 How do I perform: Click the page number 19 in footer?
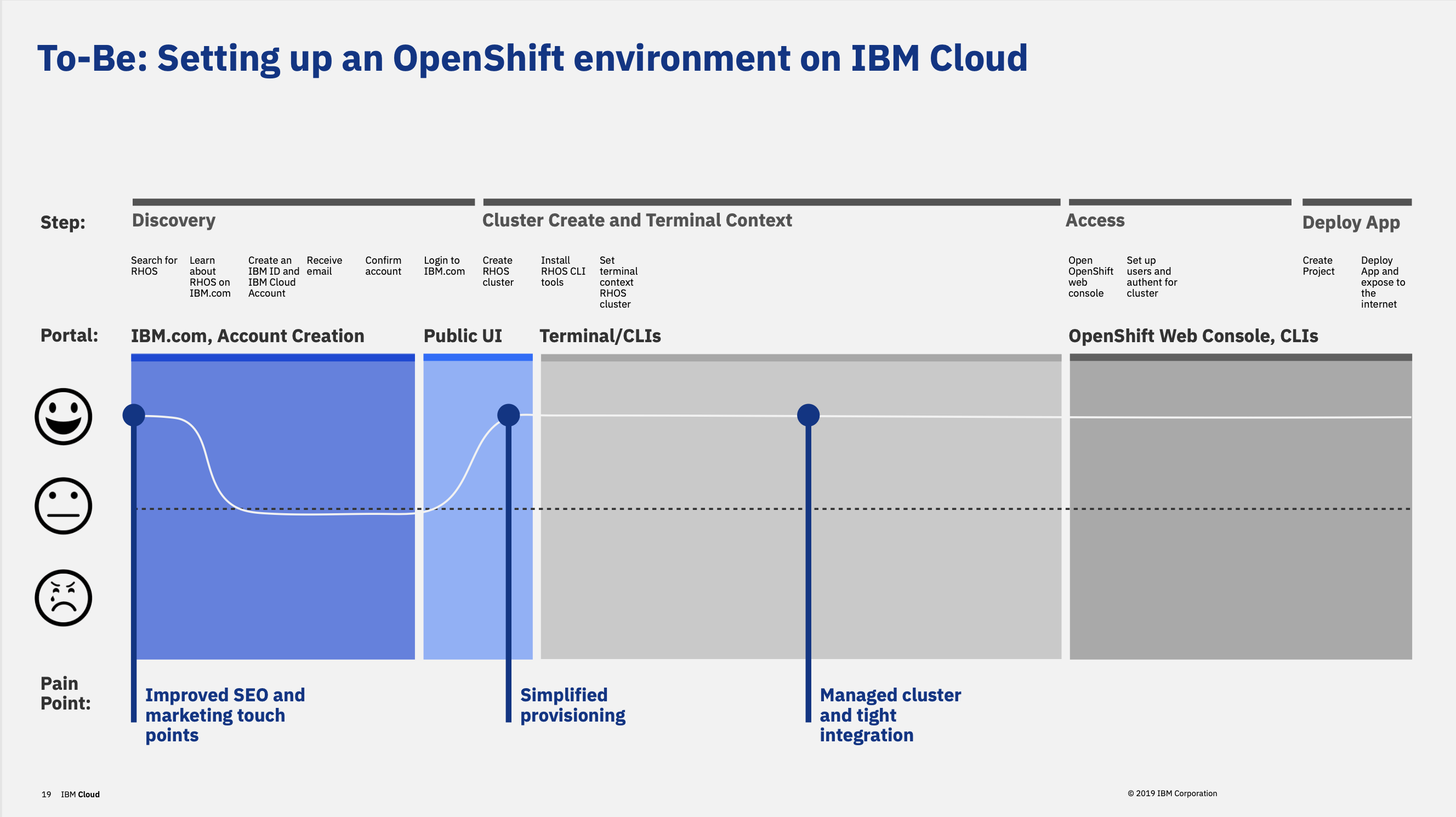coord(47,795)
